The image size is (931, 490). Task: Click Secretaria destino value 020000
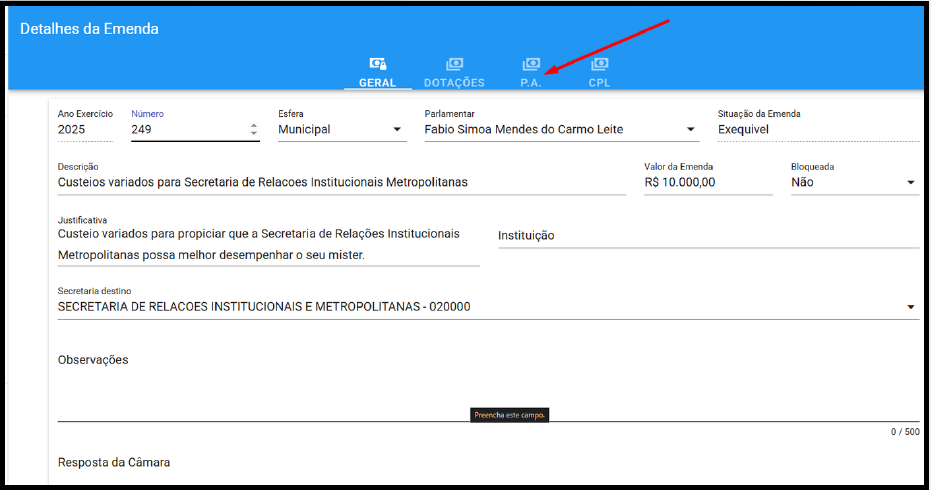pos(264,307)
